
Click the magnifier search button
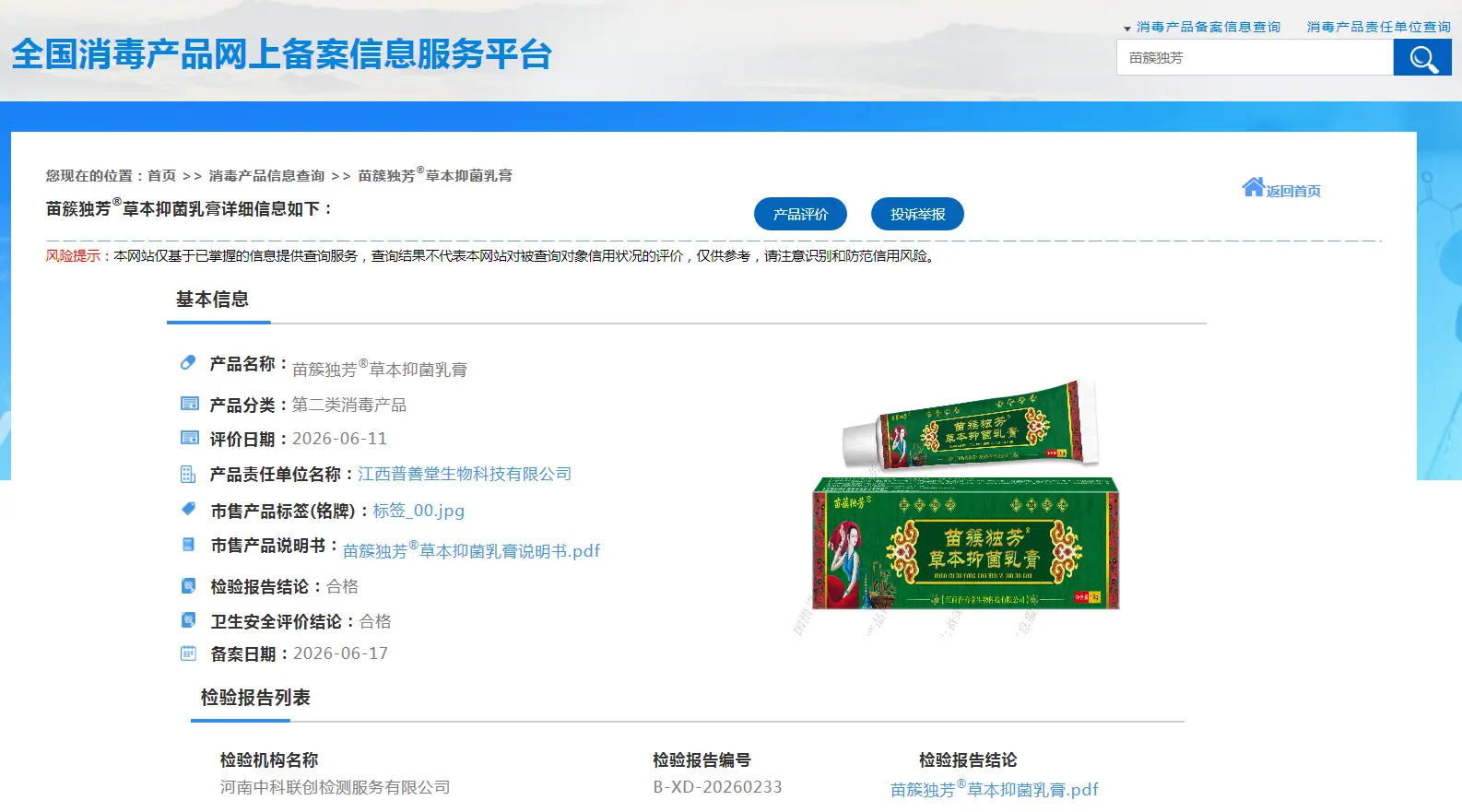1422,58
